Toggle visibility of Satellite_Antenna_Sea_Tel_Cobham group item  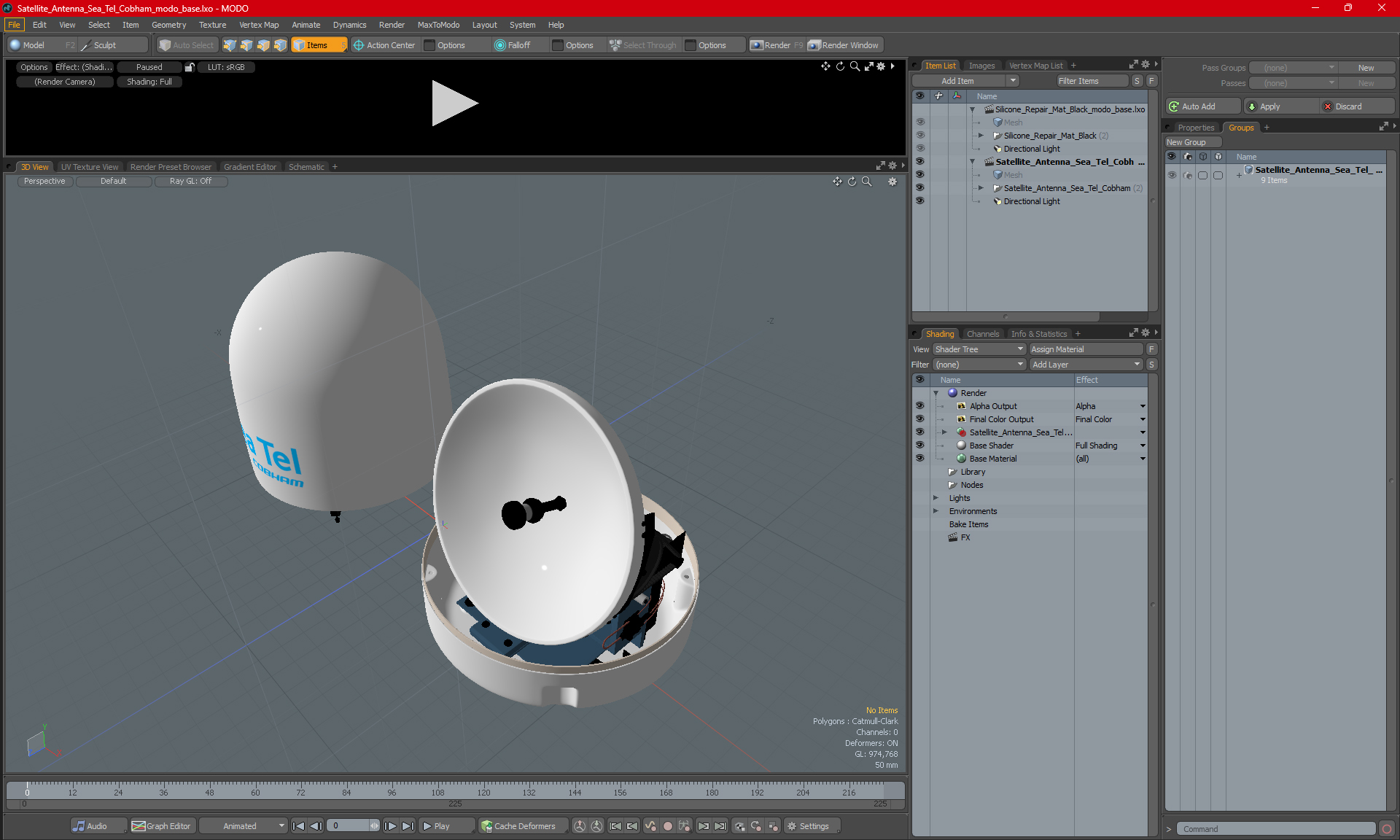pyautogui.click(x=920, y=188)
